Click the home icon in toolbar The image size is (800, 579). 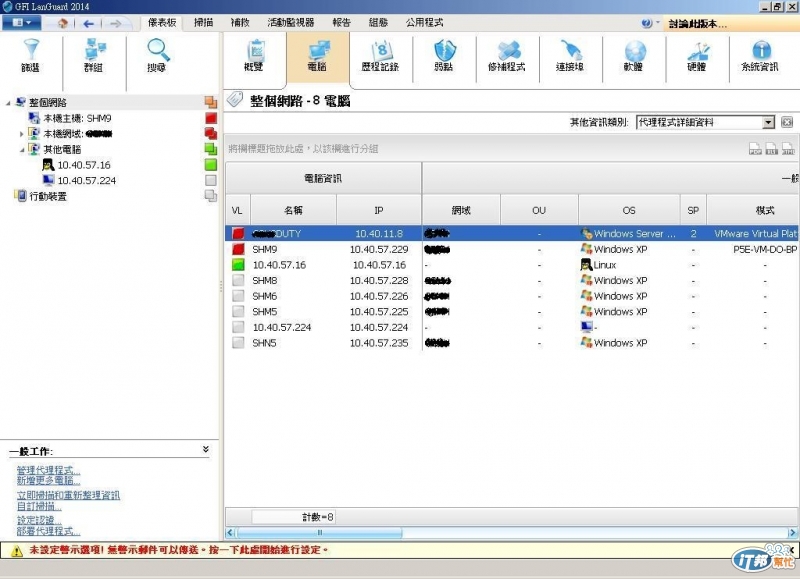point(63,23)
